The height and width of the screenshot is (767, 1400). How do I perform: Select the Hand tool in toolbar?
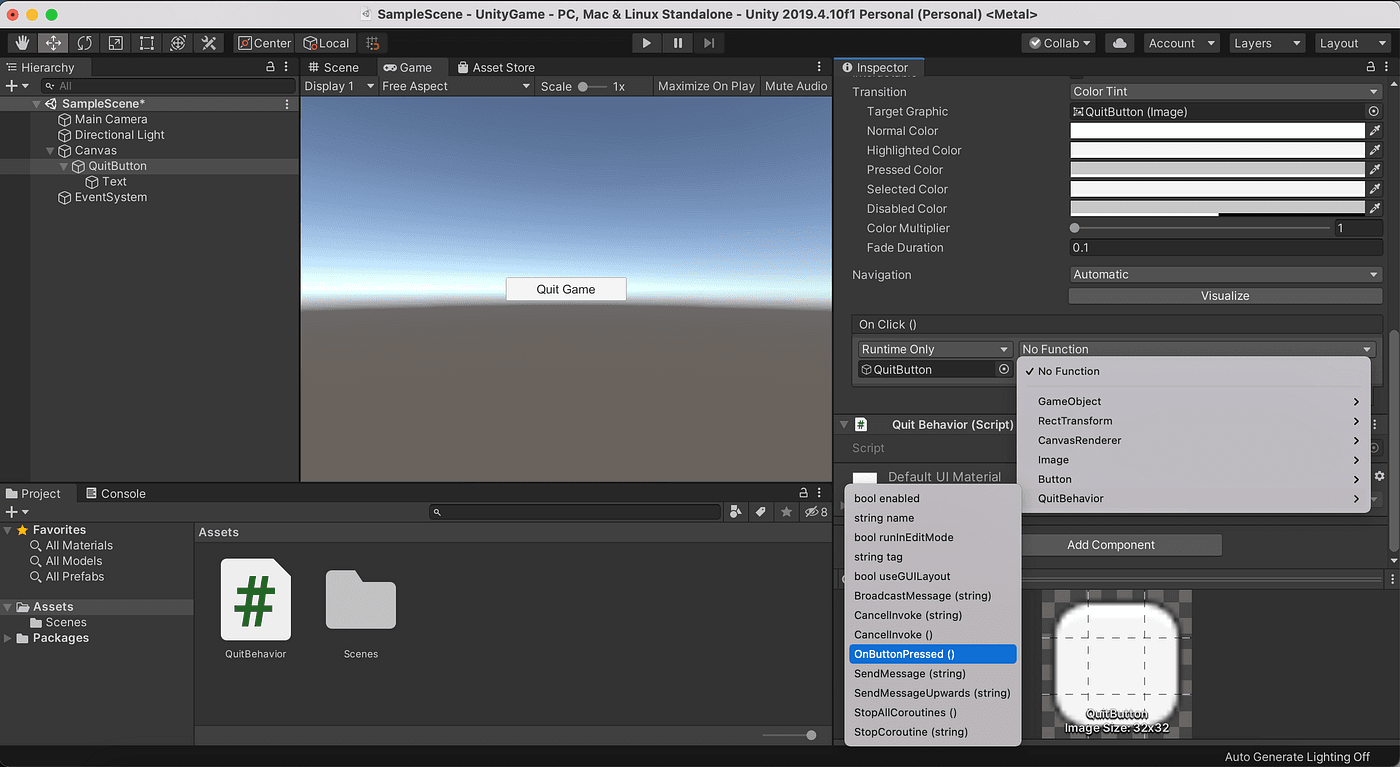(23, 43)
